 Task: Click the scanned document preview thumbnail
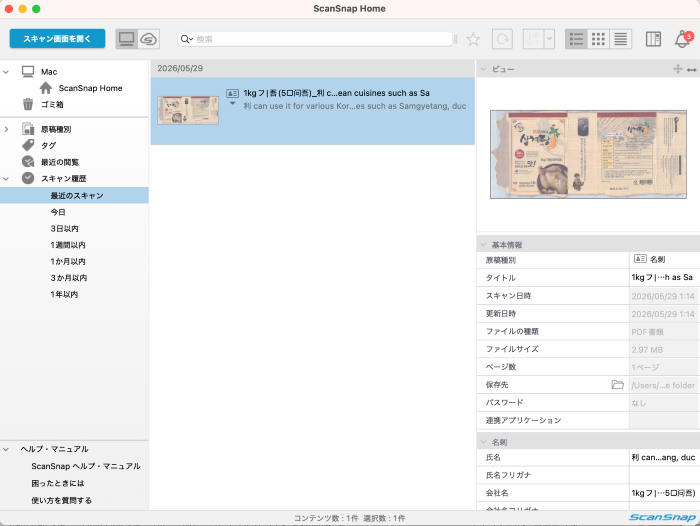pyautogui.click(x=188, y=110)
